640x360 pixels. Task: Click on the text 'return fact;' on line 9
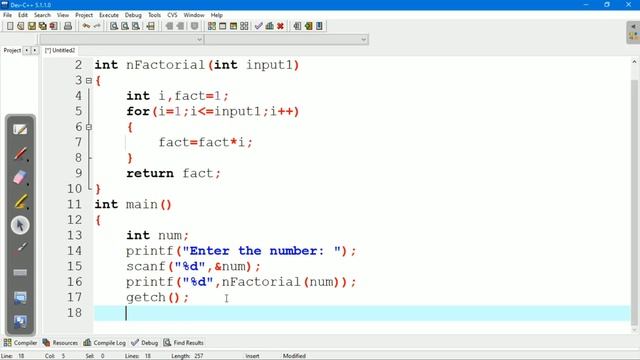pyautogui.click(x=173, y=173)
